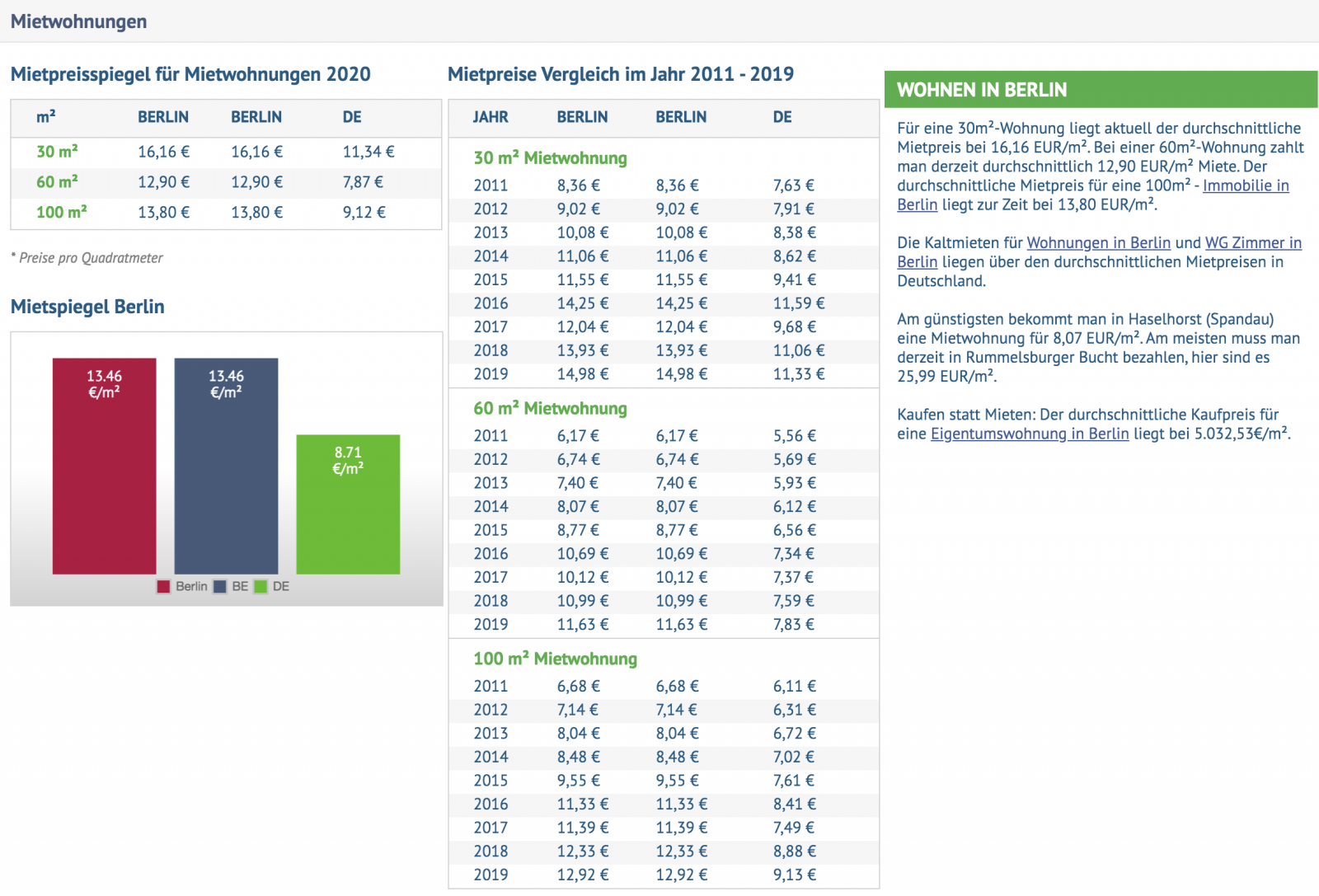Click the '7,87 €' DE value
Viewport: 1319px width, 896px height.
[364, 182]
